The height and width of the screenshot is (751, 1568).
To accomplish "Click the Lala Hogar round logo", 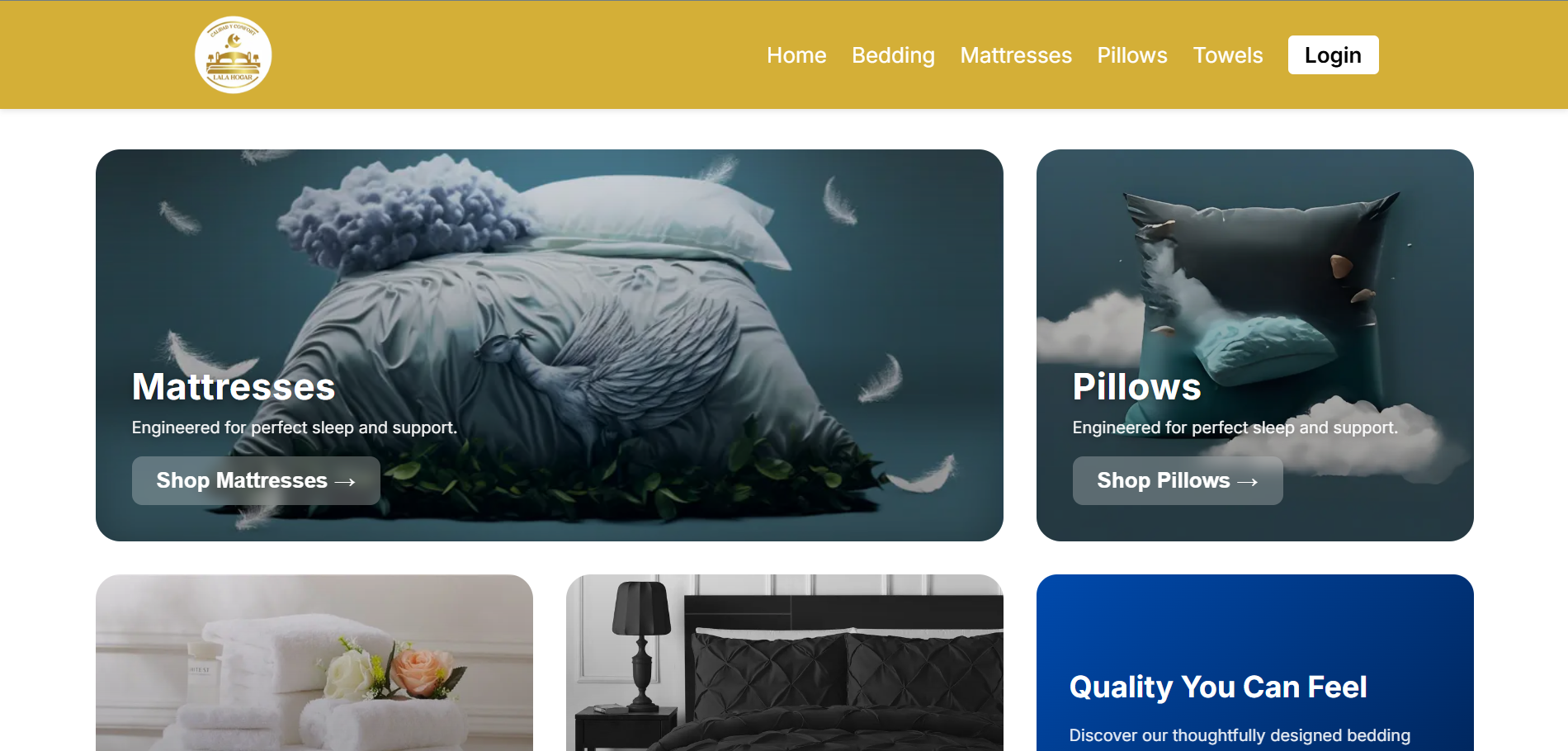I will click(x=233, y=54).
